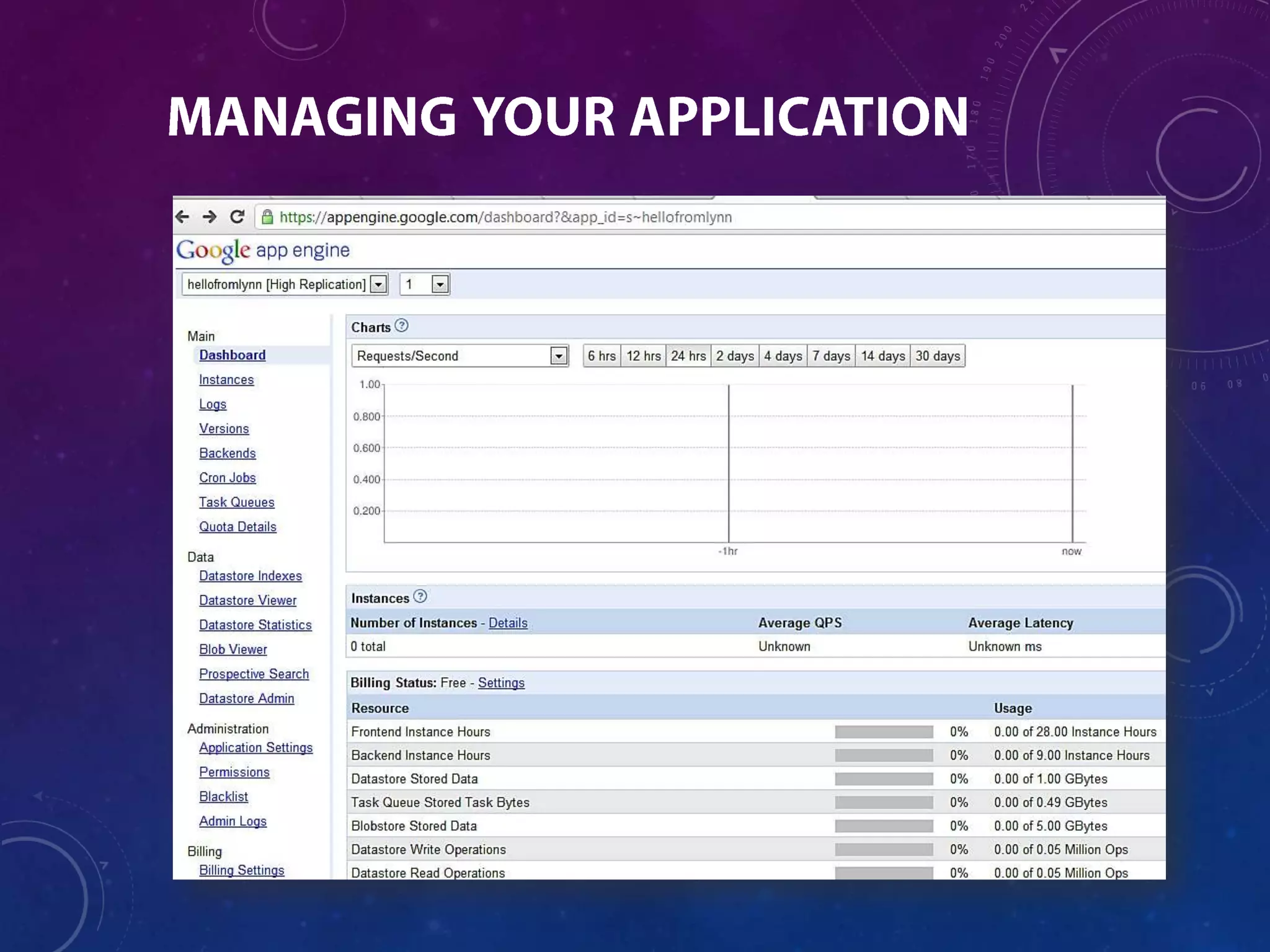
Task: Open the hellofromlynn application dropdown
Action: pyautogui.click(x=378, y=284)
